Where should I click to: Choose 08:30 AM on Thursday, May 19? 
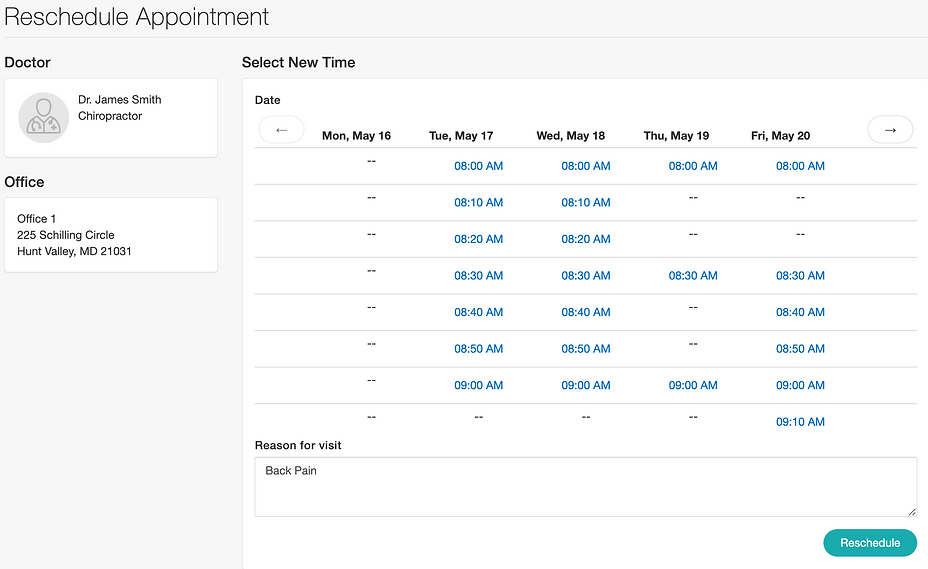point(693,276)
